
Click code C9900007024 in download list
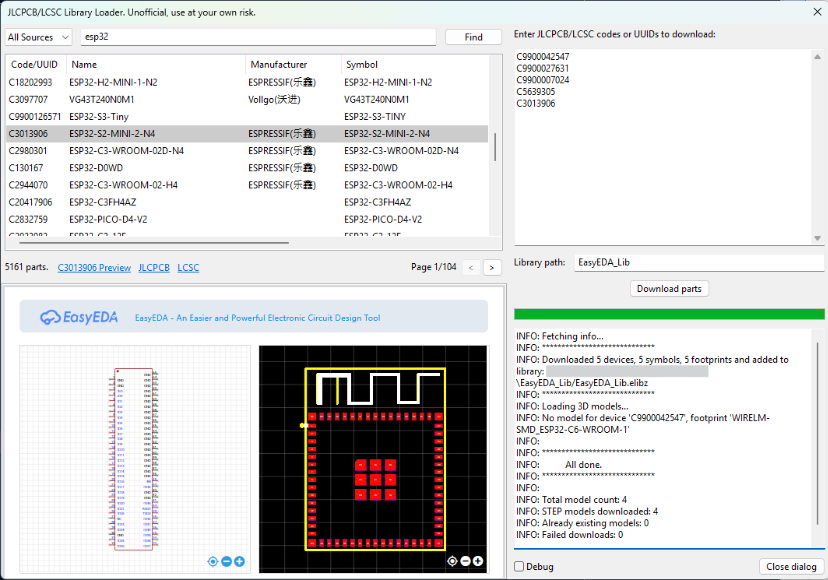(x=543, y=80)
